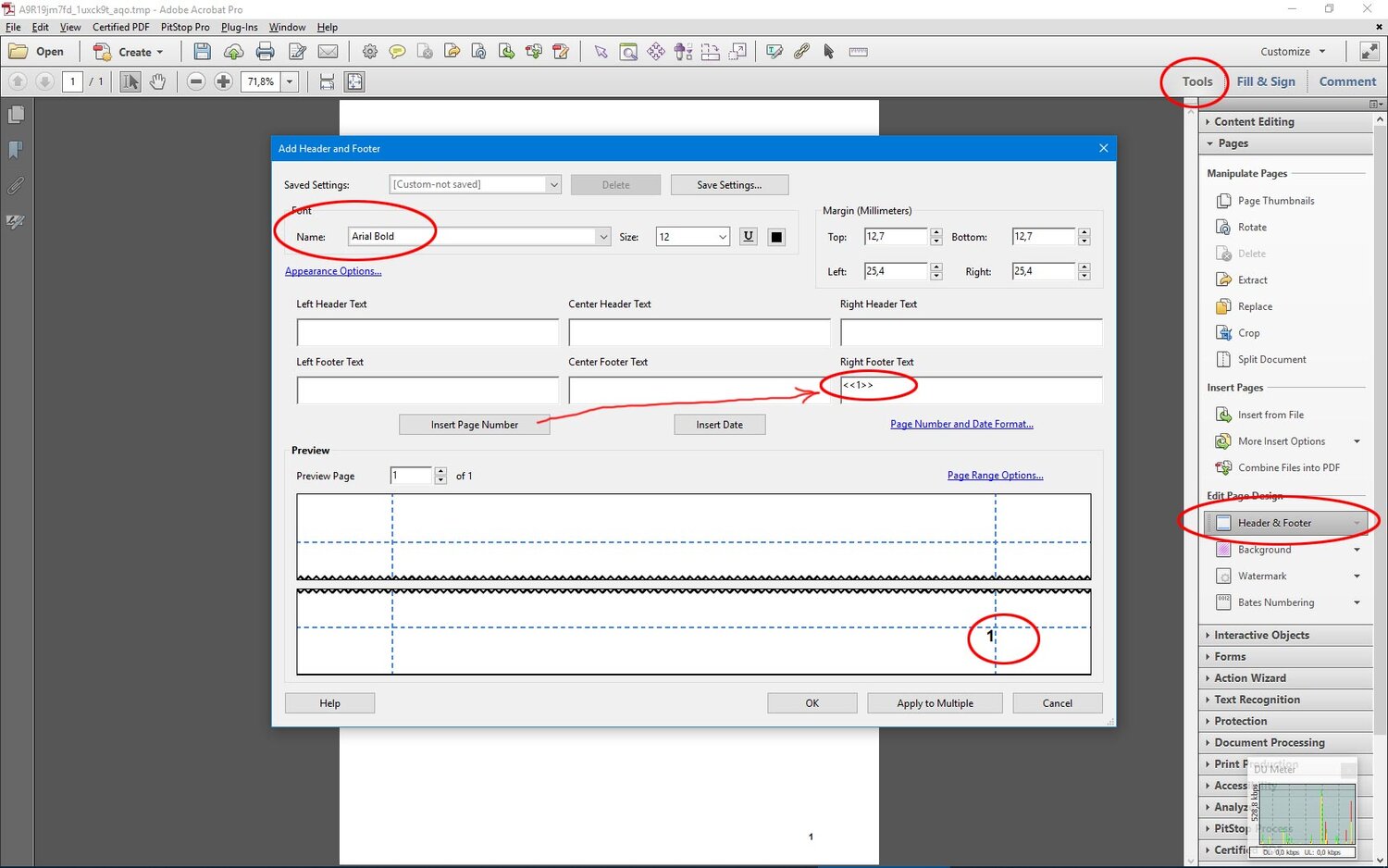
Task: Open the font Size dropdown
Action: 722,237
